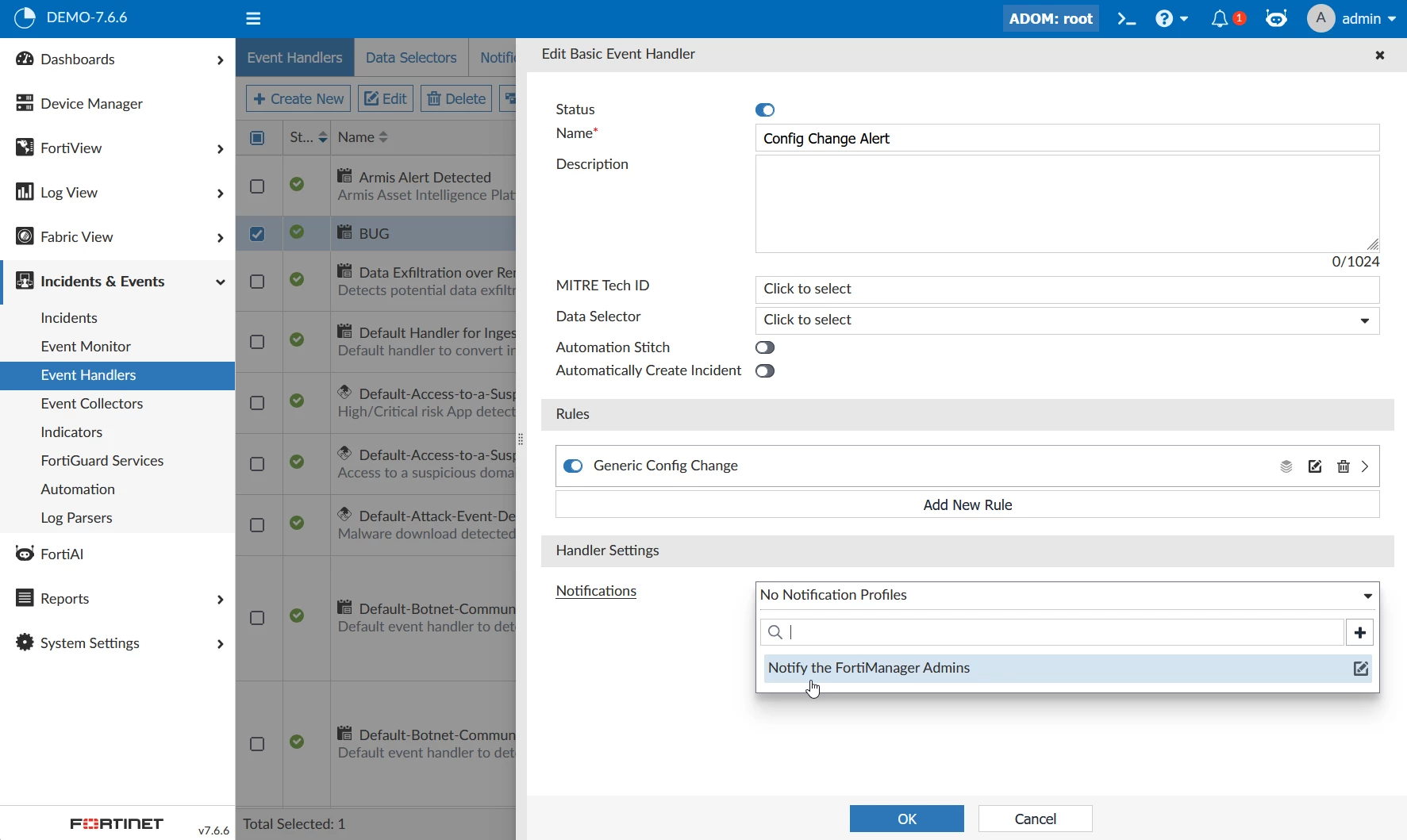The height and width of the screenshot is (840, 1407).
Task: Open the CLI console icon
Action: click(x=1126, y=19)
